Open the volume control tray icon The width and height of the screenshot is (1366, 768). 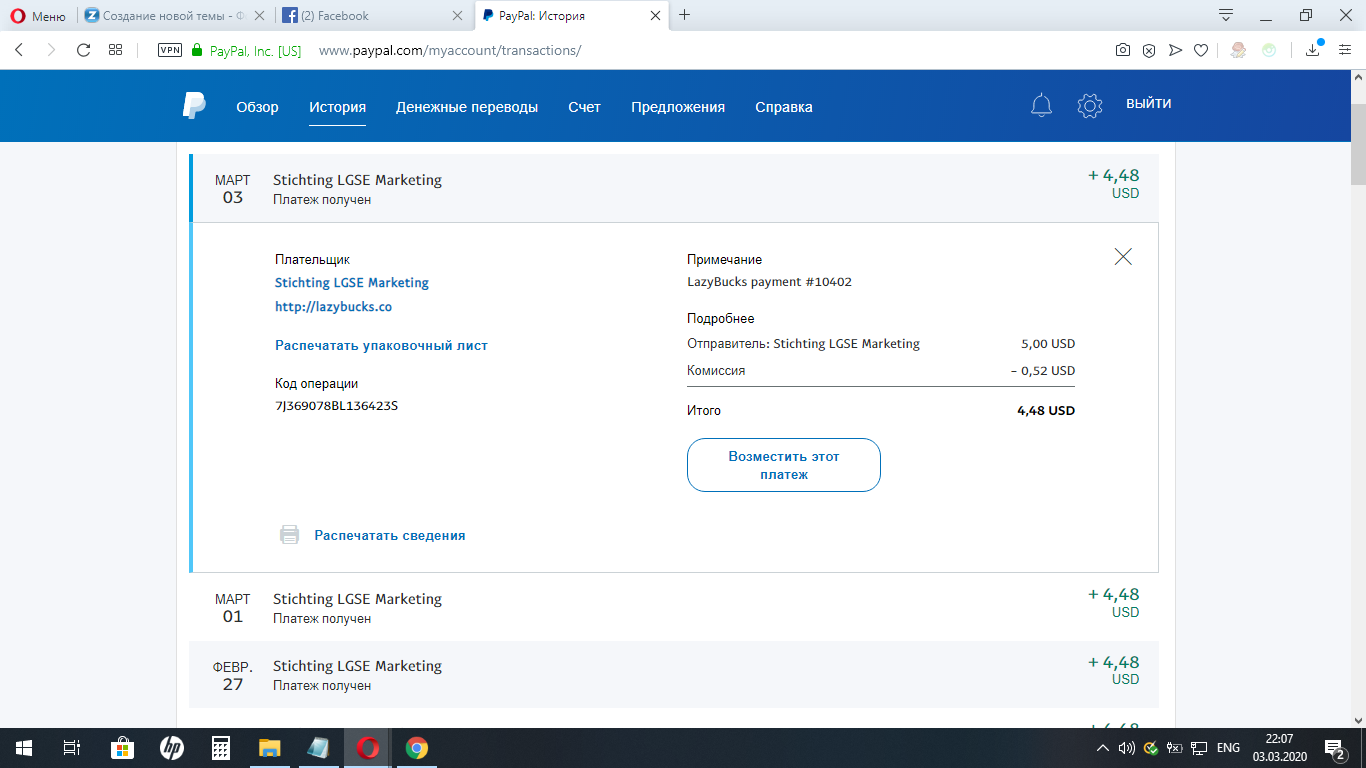(1126, 748)
